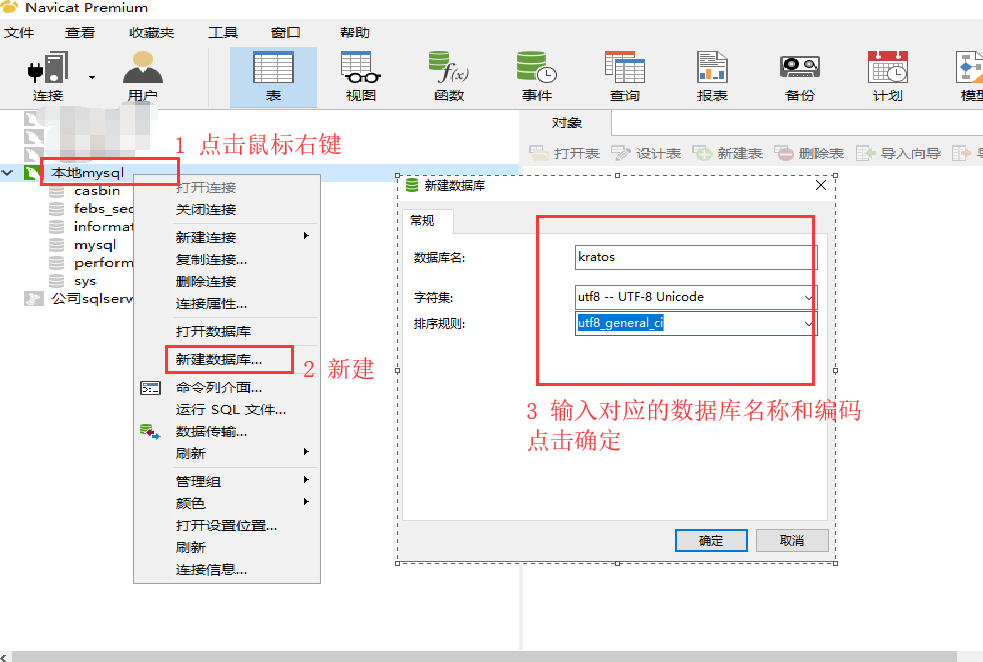Open the 工具 menu
Viewport: 983px width, 662px height.
223,33
